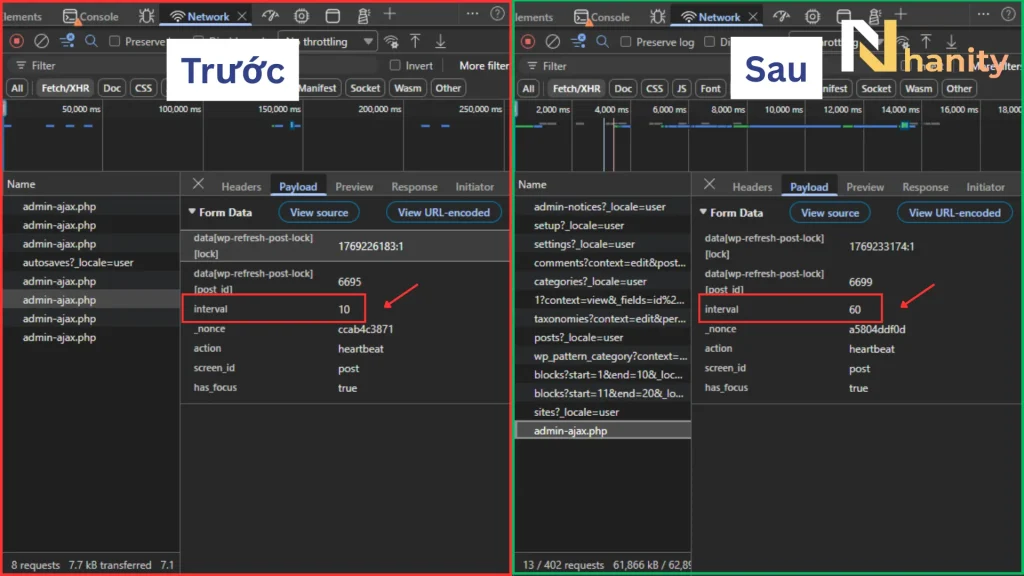Open More filters dropdown in Trước panel
This screenshot has height=576, width=1024.
click(x=483, y=65)
